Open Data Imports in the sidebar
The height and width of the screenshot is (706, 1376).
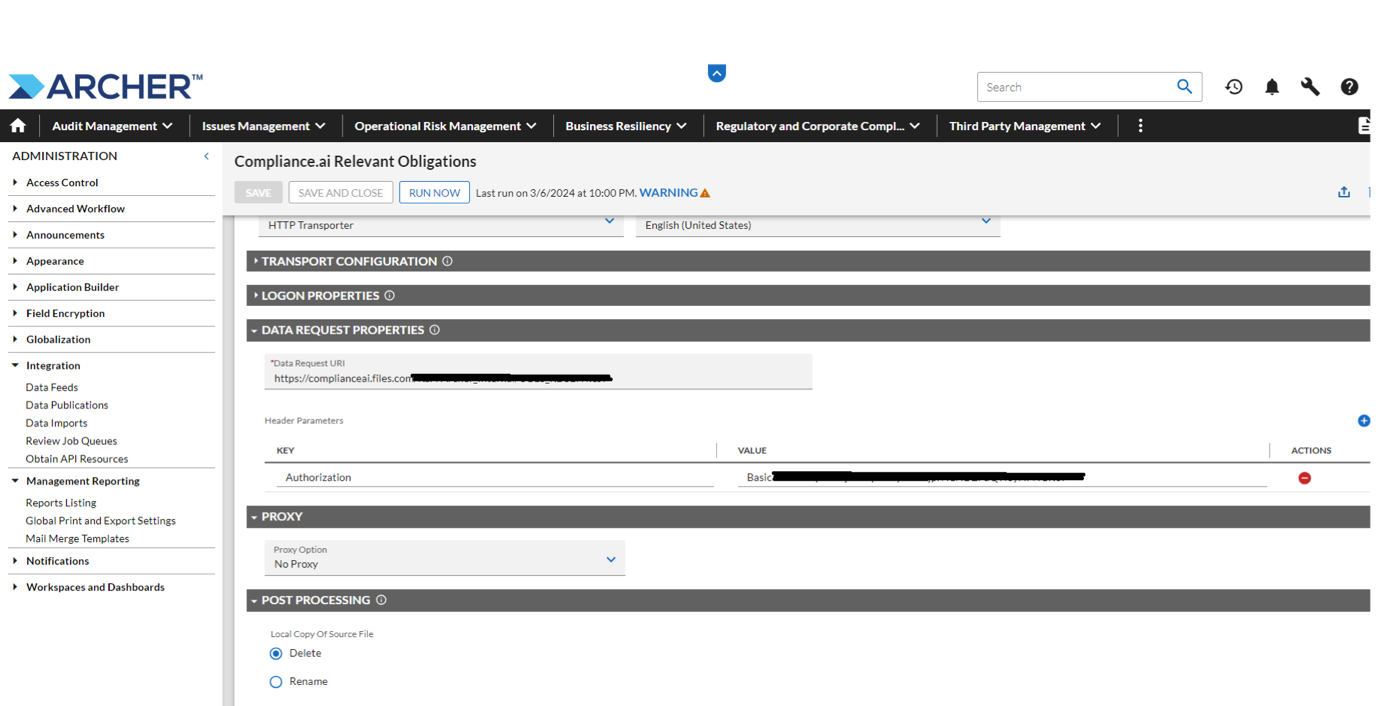(57, 423)
